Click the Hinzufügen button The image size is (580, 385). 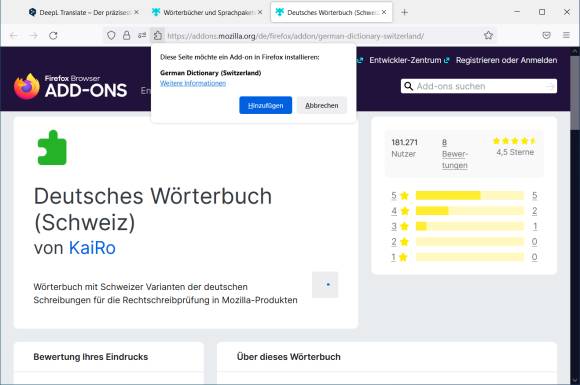coord(265,105)
